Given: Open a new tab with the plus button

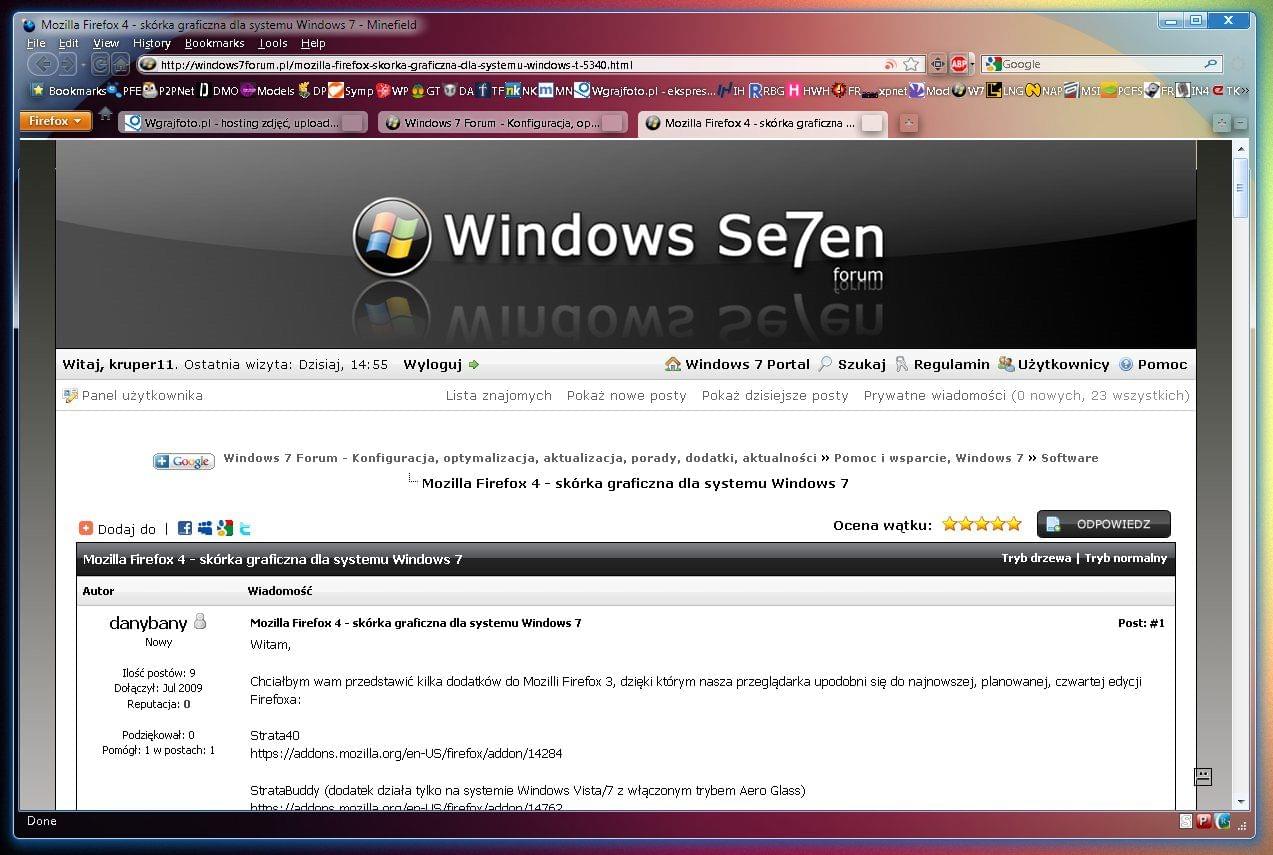Looking at the screenshot, I should pyautogui.click(x=908, y=123).
